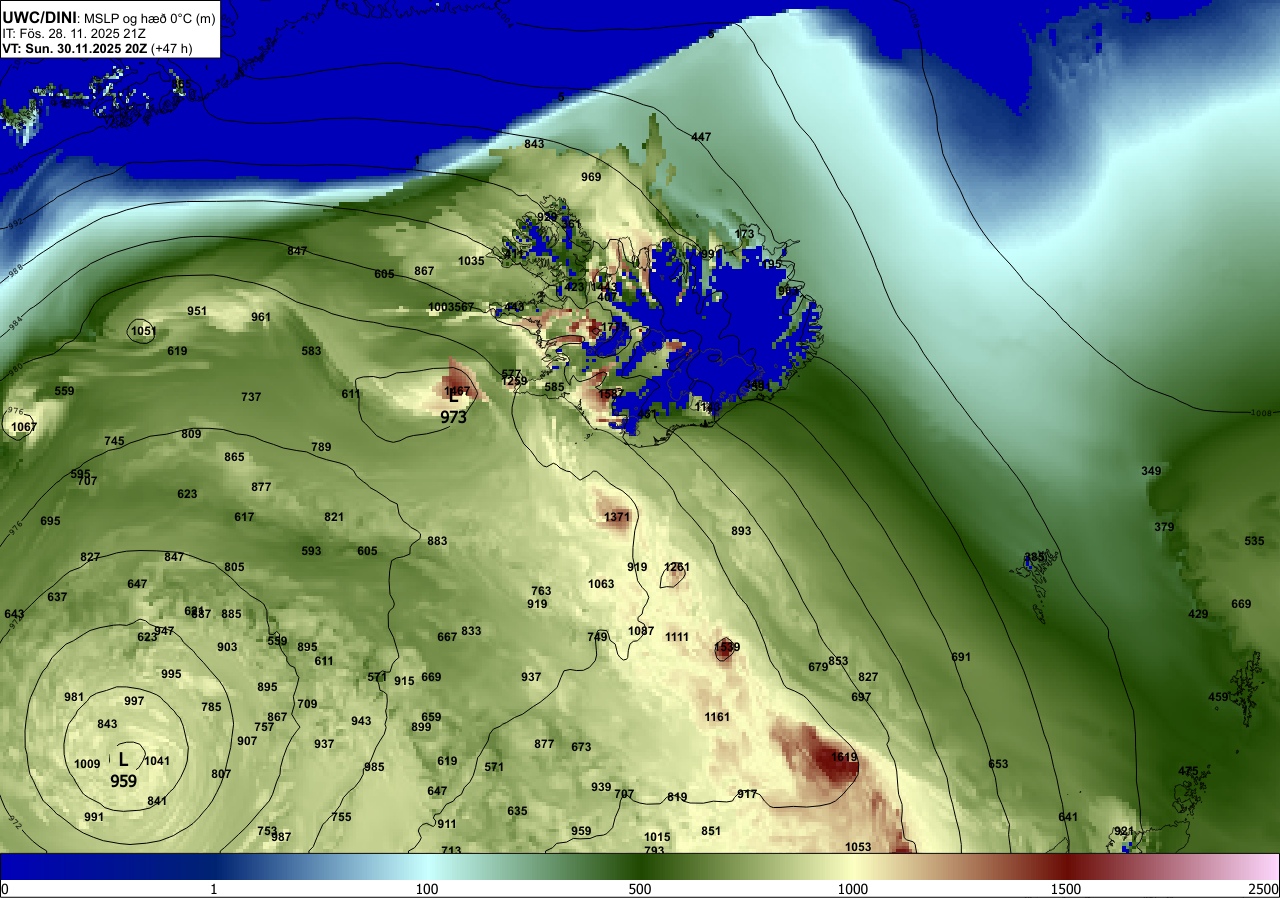
Task: Click the 1111 height value
Action: pyautogui.click(x=677, y=637)
